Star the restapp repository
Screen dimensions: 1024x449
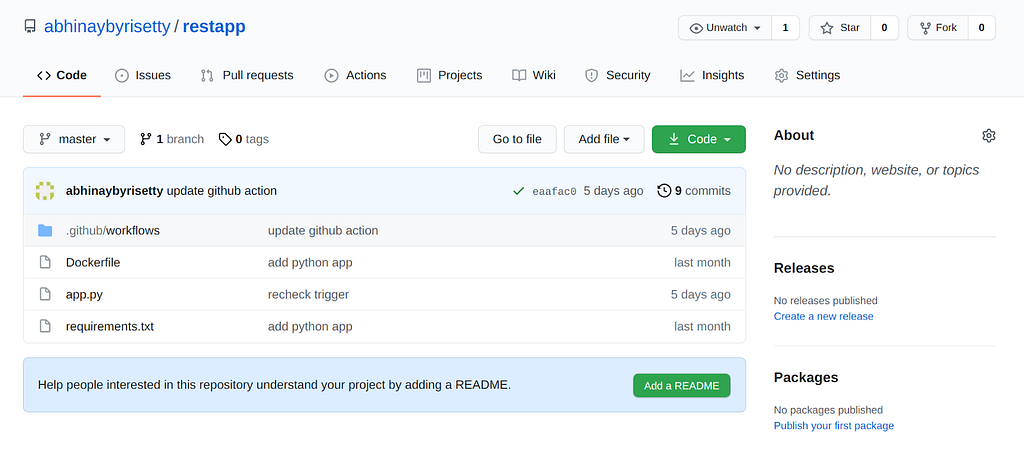[x=840, y=28]
